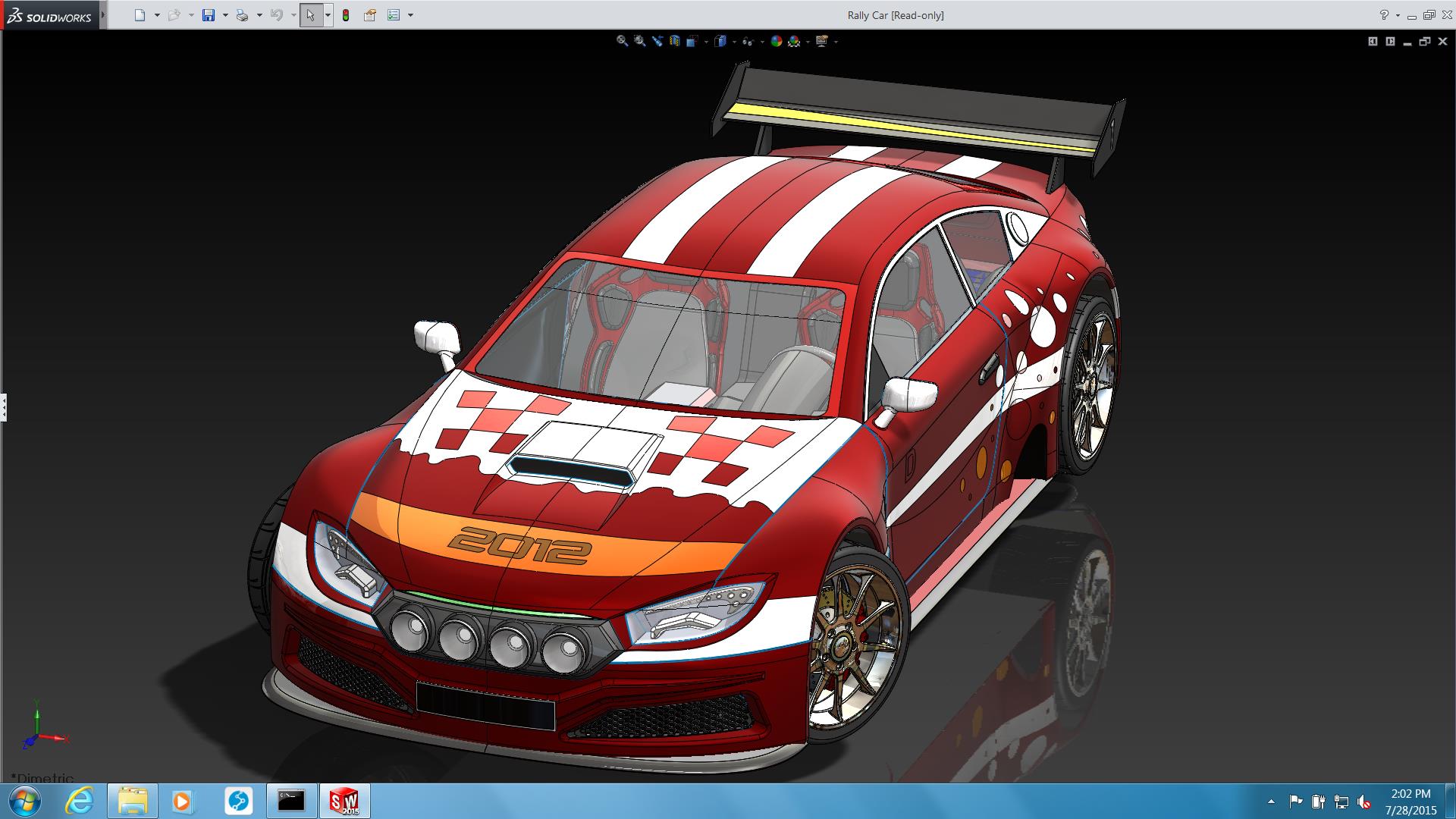Open Internet Explorer from the taskbar
Screen dimensions: 1456x819
click(x=79, y=801)
